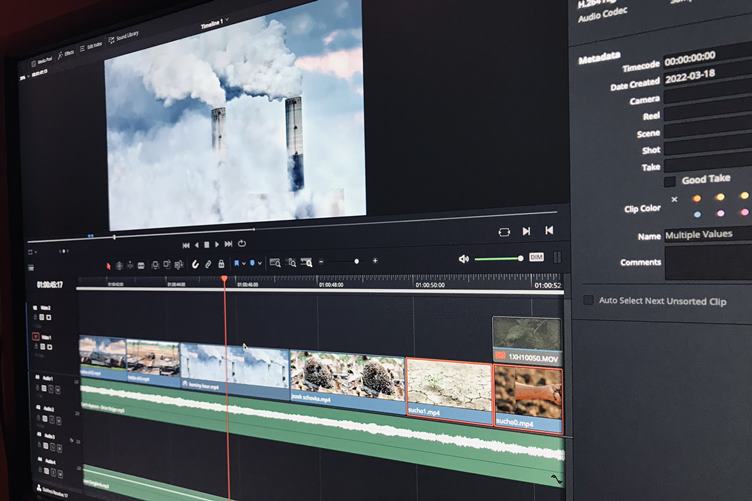Viewport: 752px width, 501px height.
Task: Jump to previous clip icon
Action: click(x=549, y=230)
